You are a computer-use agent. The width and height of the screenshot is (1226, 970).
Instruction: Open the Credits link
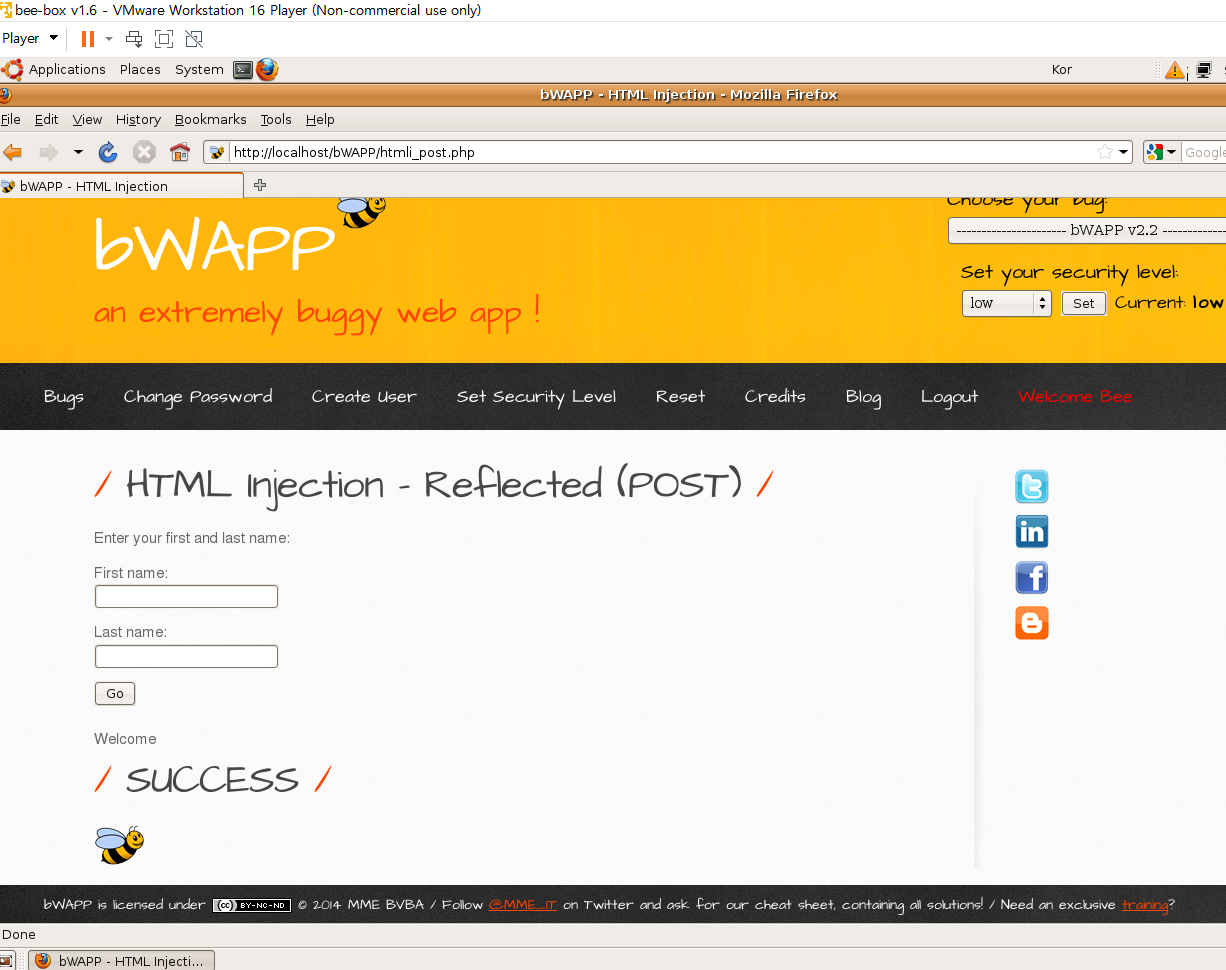tap(775, 397)
